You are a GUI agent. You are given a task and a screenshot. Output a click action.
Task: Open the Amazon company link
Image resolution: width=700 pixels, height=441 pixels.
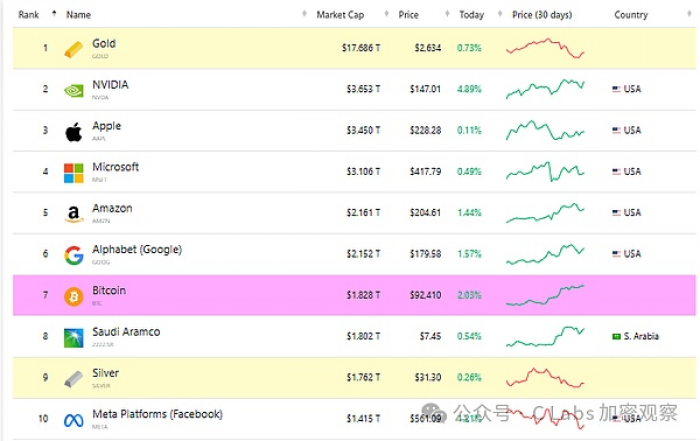(x=112, y=208)
